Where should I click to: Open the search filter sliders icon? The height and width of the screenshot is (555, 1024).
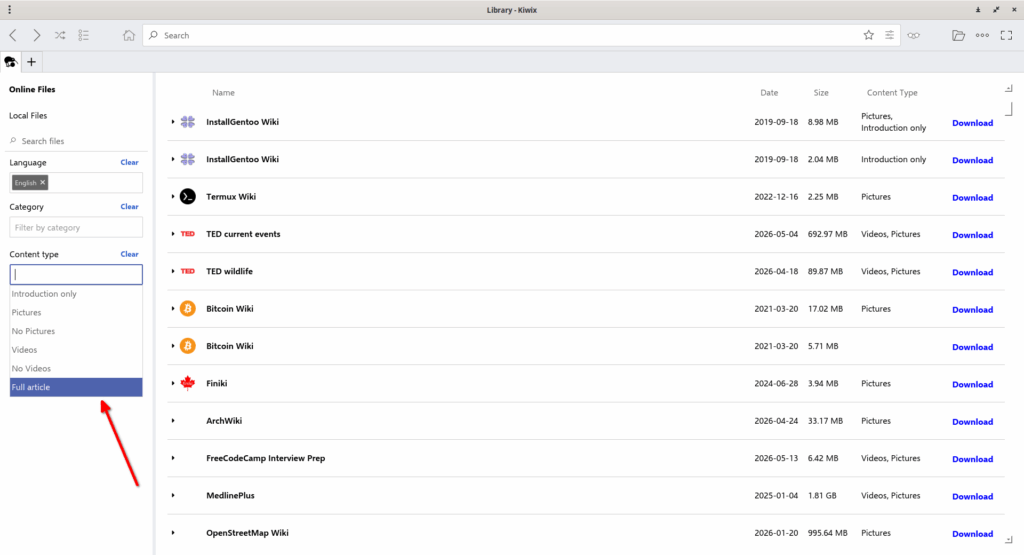(889, 35)
